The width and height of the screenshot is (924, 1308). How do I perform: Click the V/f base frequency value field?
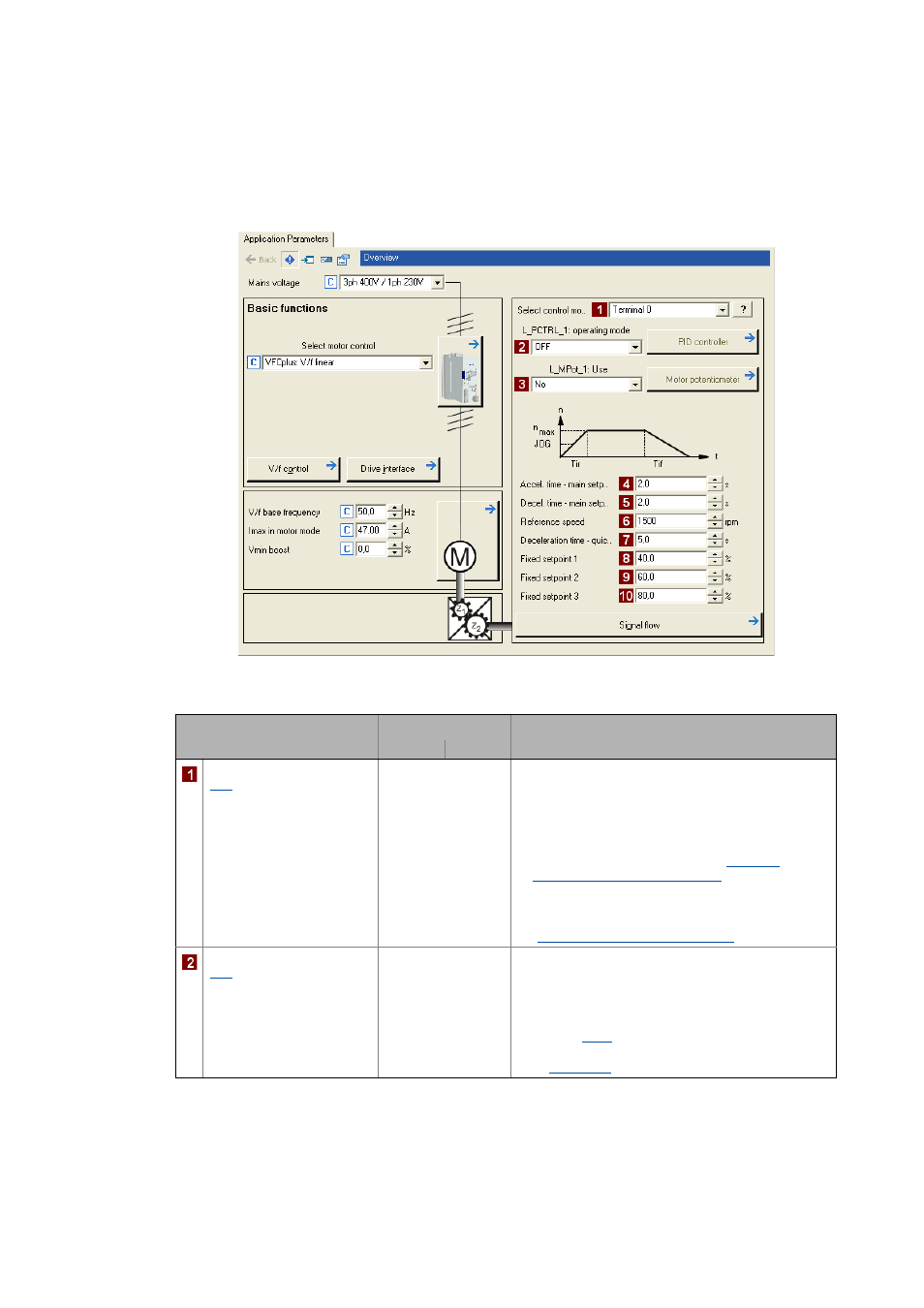371,512
